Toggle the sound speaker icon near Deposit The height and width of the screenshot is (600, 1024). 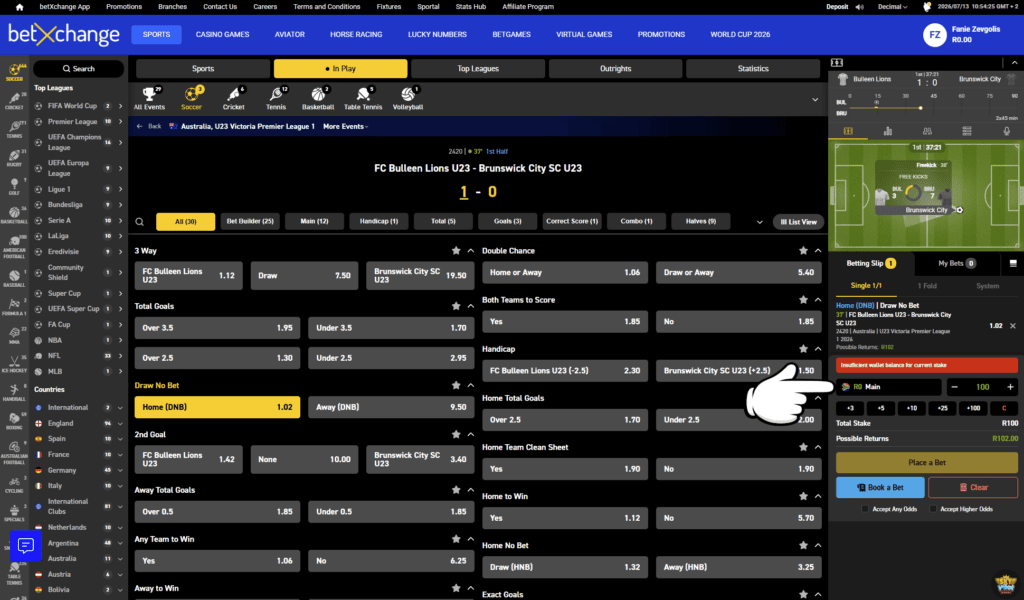tap(859, 7)
